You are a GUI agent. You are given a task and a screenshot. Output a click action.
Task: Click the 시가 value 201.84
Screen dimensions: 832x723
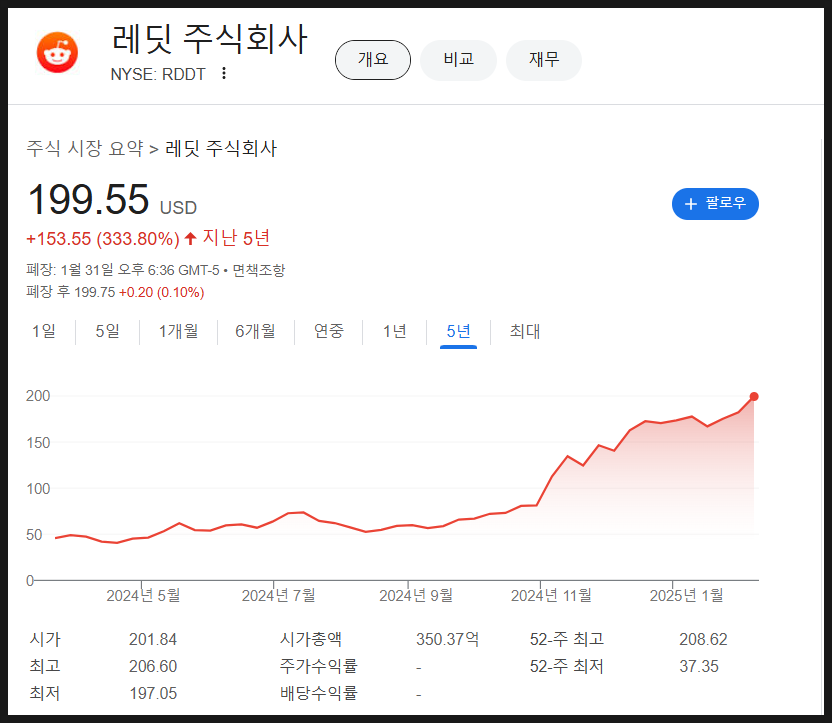pos(153,639)
